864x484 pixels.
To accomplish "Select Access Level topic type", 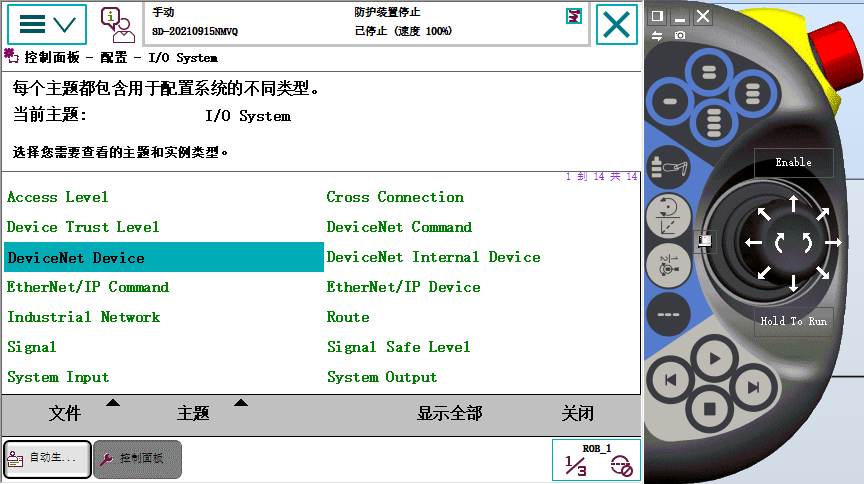I will pos(57,197).
